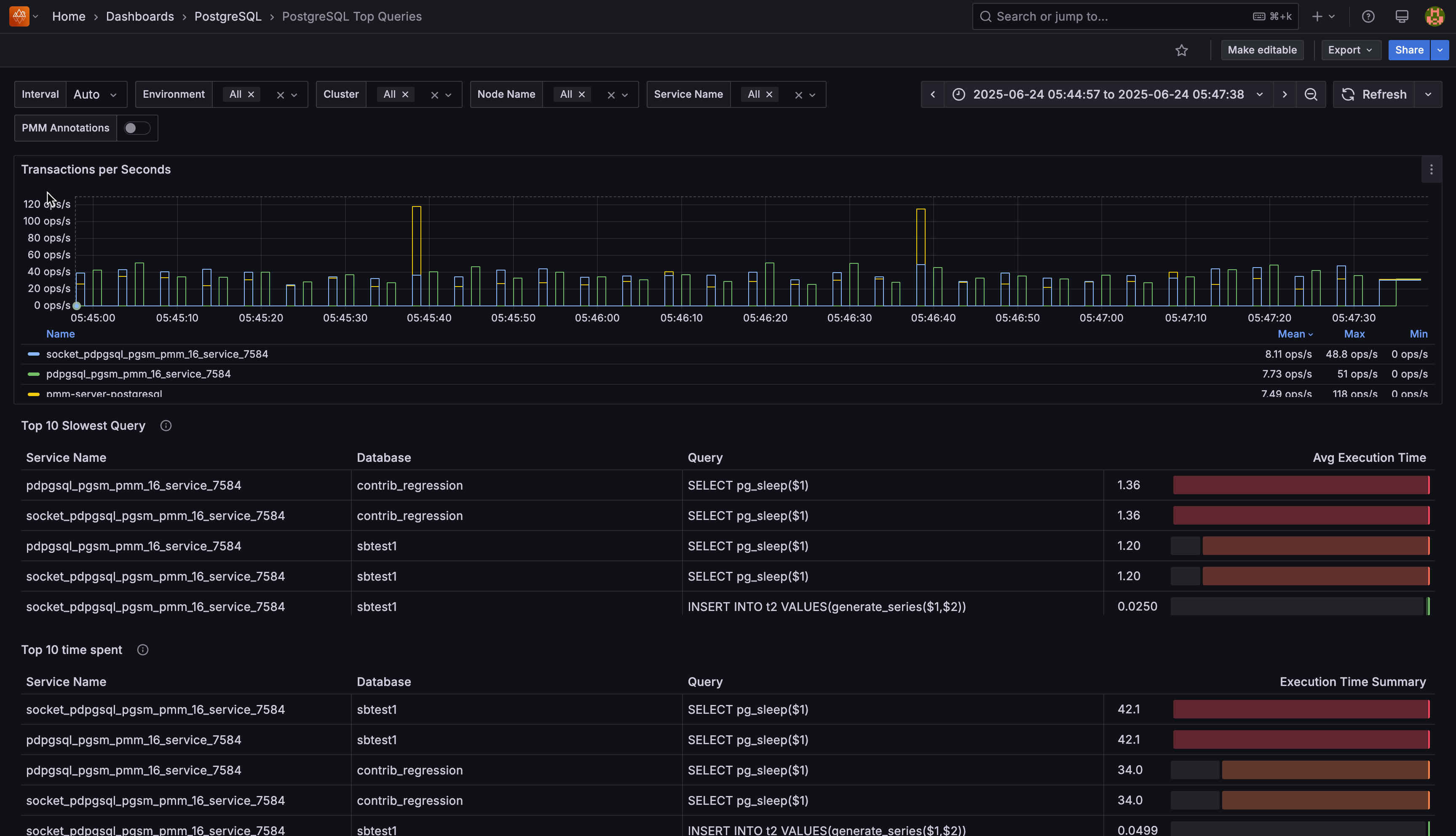The height and width of the screenshot is (836, 1456).
Task: Open the Export menu
Action: 1350,50
